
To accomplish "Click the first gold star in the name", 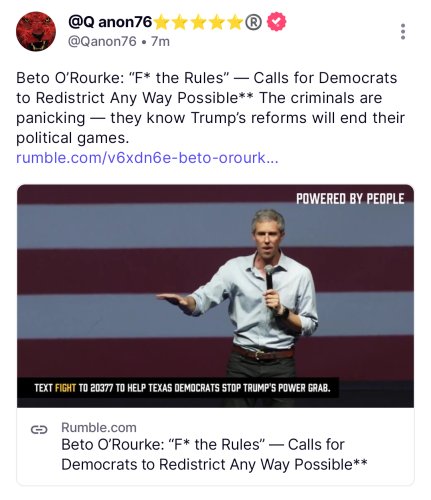I will pos(162,22).
